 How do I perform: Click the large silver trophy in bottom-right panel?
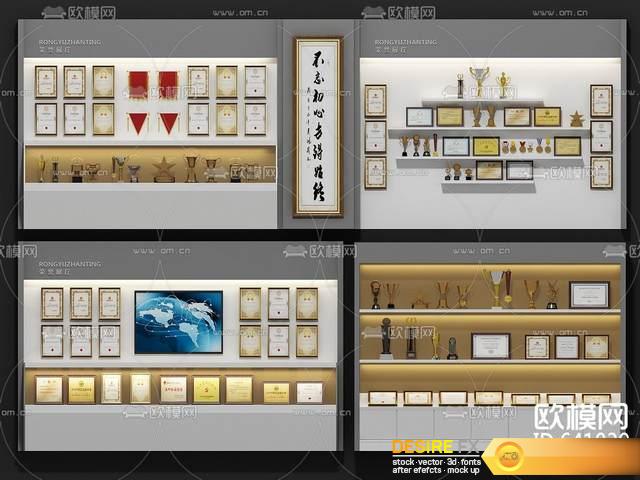[495, 288]
